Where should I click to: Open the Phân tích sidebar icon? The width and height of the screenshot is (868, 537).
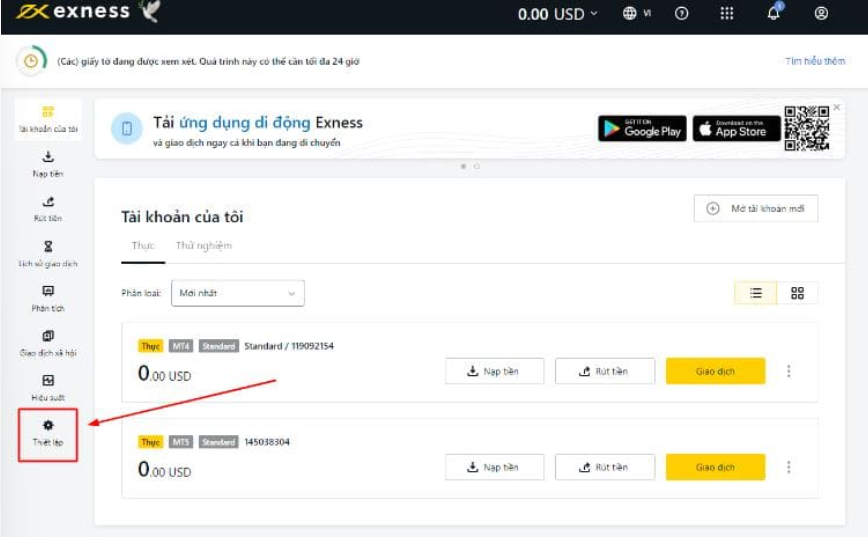coord(48,292)
